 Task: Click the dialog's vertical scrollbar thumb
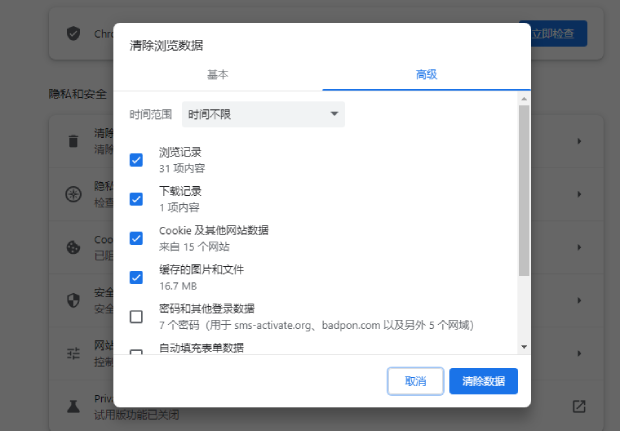524,190
